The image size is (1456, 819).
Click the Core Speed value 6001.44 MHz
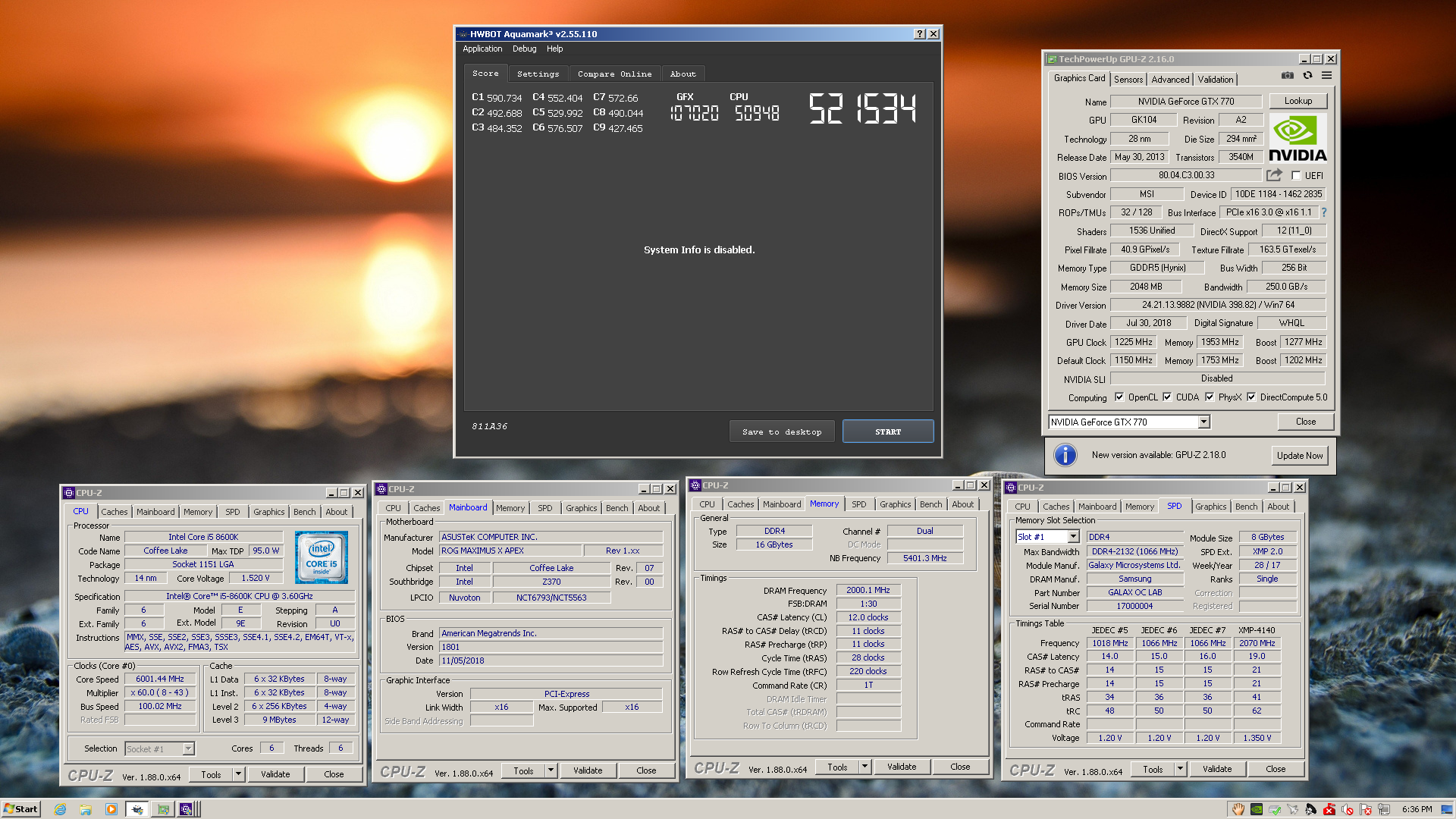click(159, 679)
